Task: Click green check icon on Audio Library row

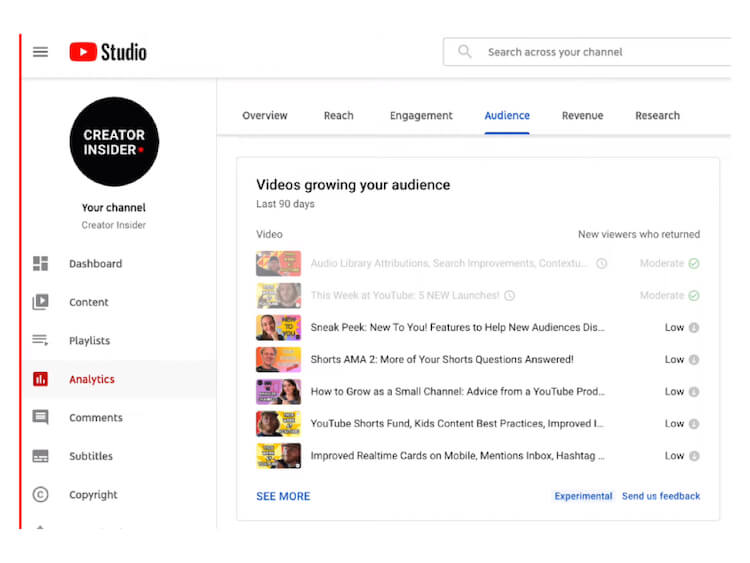Action: click(x=694, y=264)
